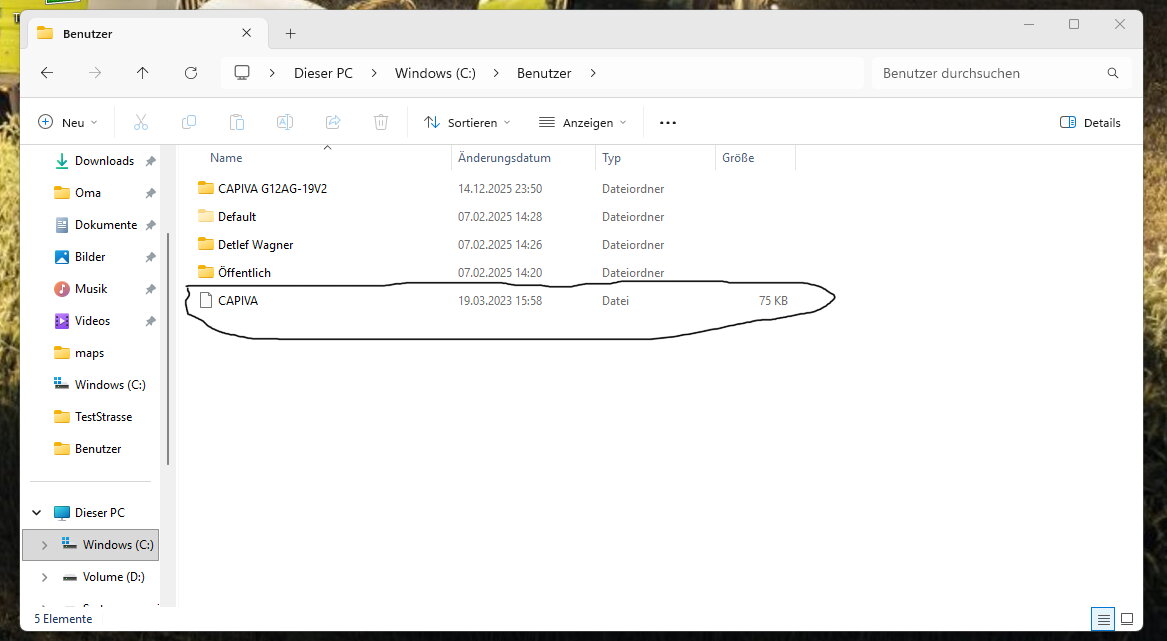The height and width of the screenshot is (641, 1167).
Task: Open a new tab with plus button
Action: tap(291, 33)
